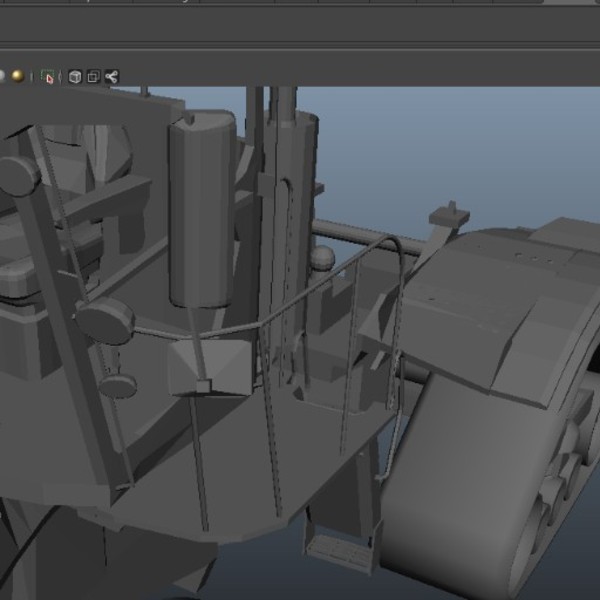Viewport: 600px width, 600px height.
Task: Toggle the X-ray joints node-graph icon
Action: point(111,77)
